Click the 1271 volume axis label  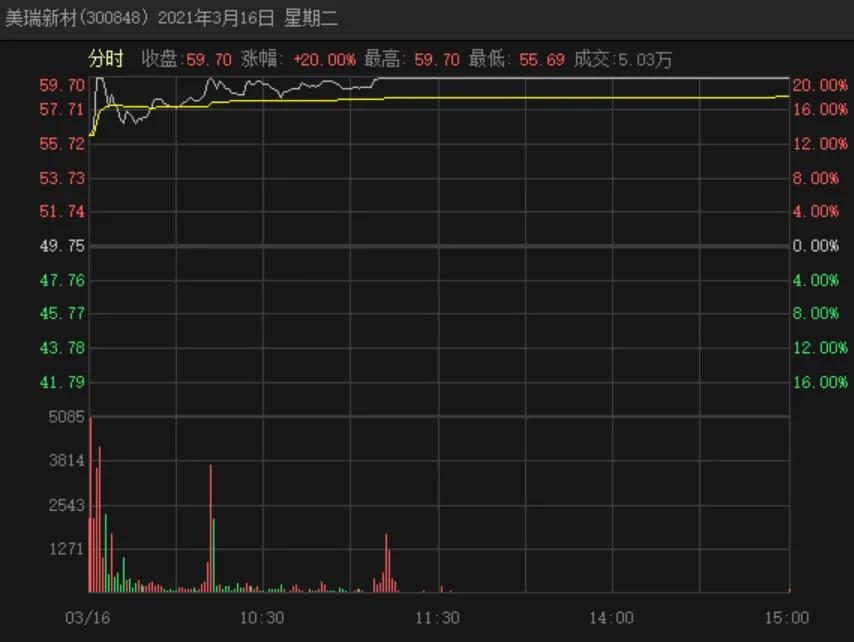pyautogui.click(x=66, y=549)
